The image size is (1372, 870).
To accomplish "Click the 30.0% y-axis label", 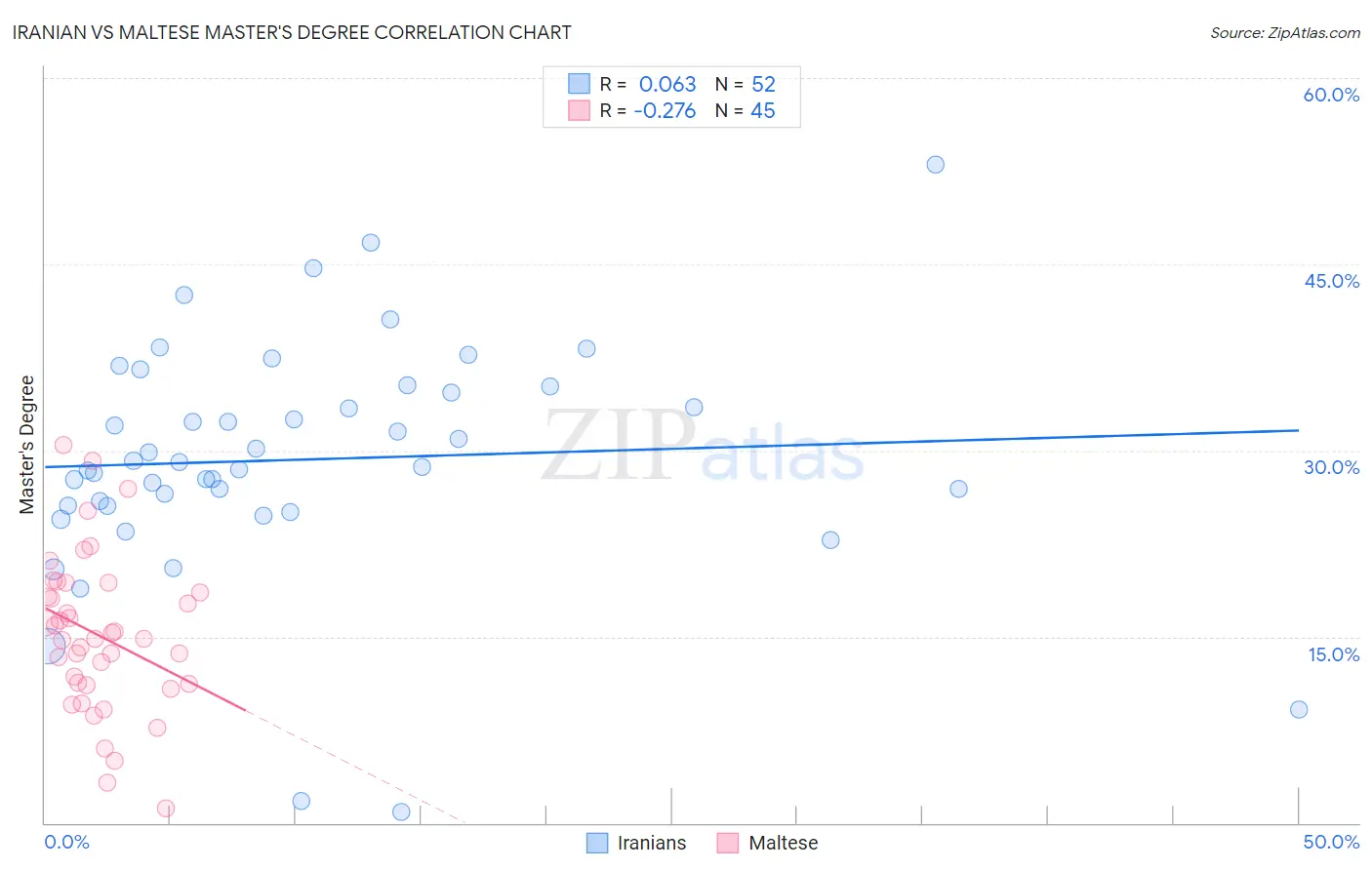I will coord(1331,467).
